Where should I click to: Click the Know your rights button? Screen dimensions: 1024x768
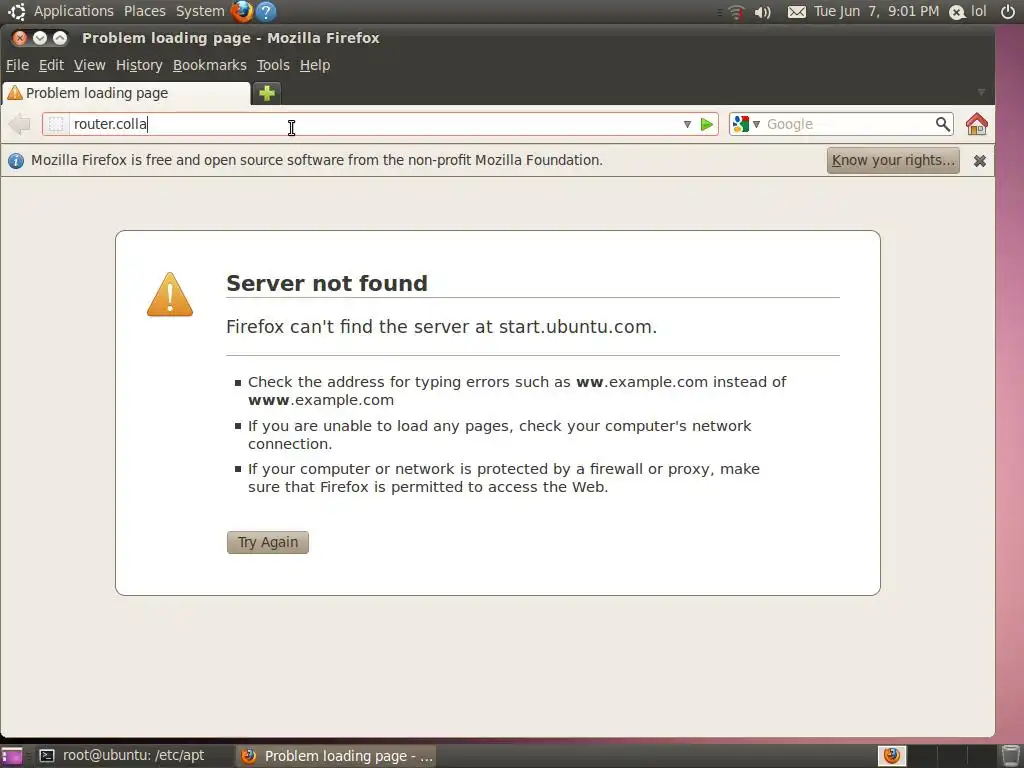coord(893,161)
